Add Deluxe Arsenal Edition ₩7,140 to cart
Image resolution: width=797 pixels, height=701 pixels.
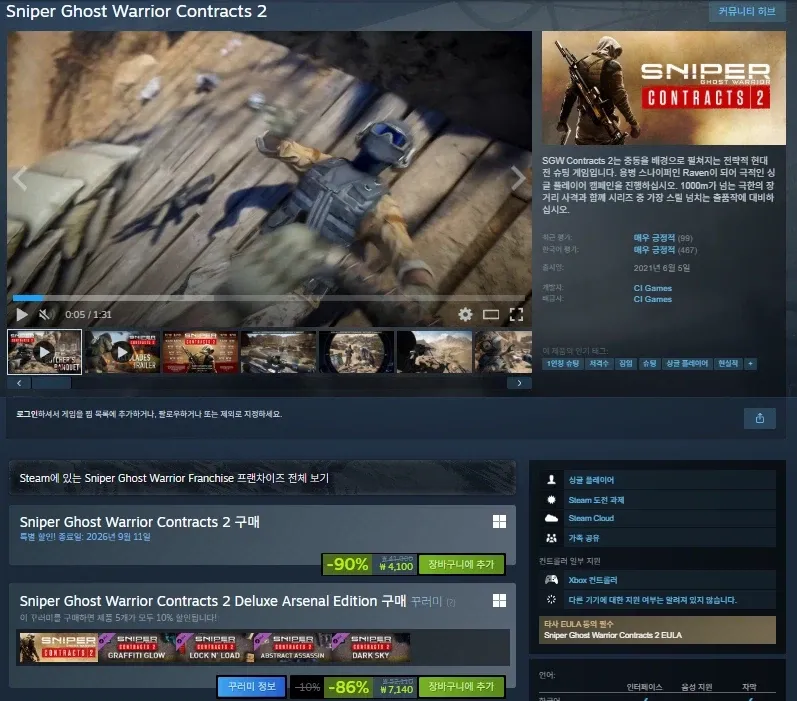[461, 687]
